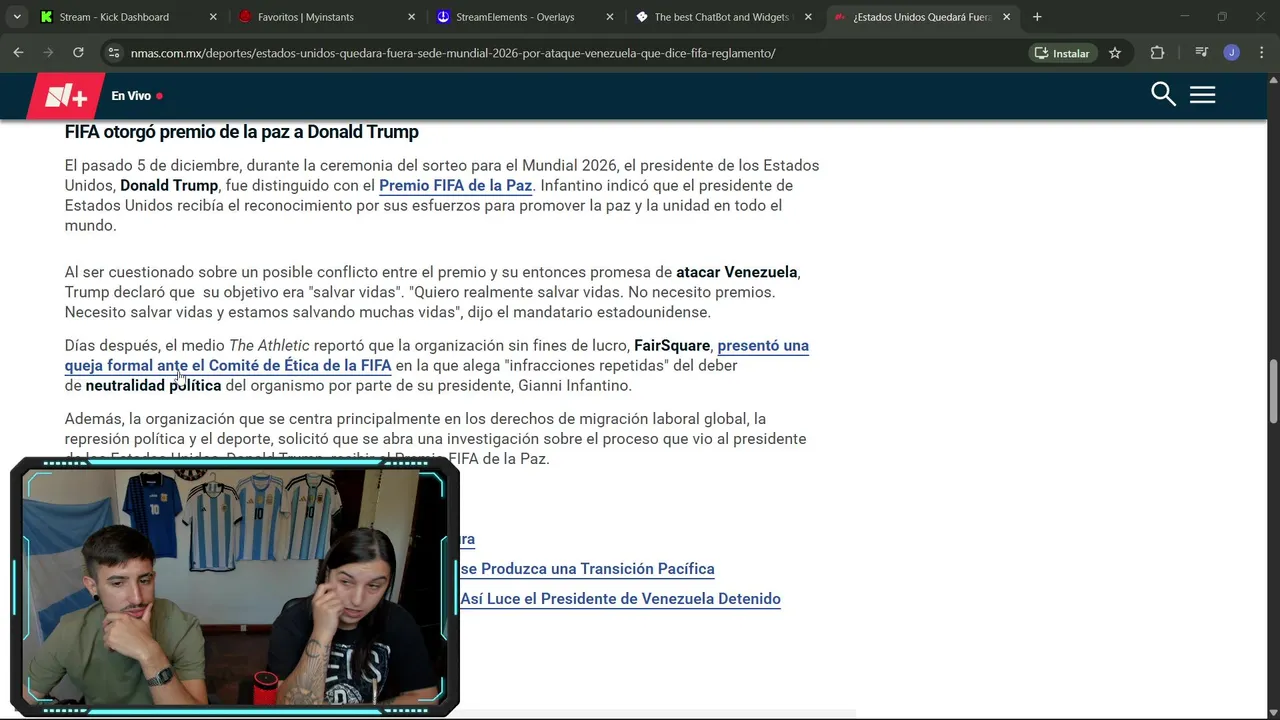Minimize the Chrome window
This screenshot has height=720, width=1280.
coord(1184,17)
